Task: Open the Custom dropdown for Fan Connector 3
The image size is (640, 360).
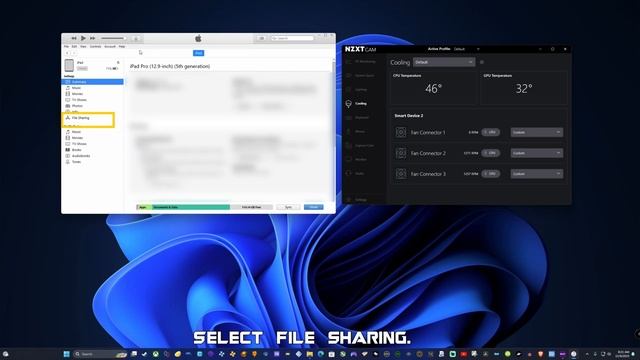Action: tap(537, 174)
